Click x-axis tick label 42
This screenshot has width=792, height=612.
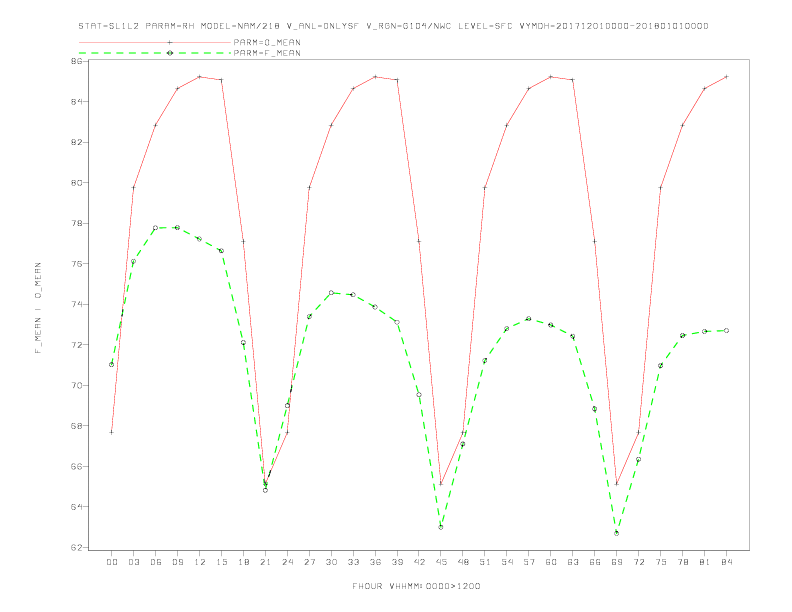(x=419, y=562)
